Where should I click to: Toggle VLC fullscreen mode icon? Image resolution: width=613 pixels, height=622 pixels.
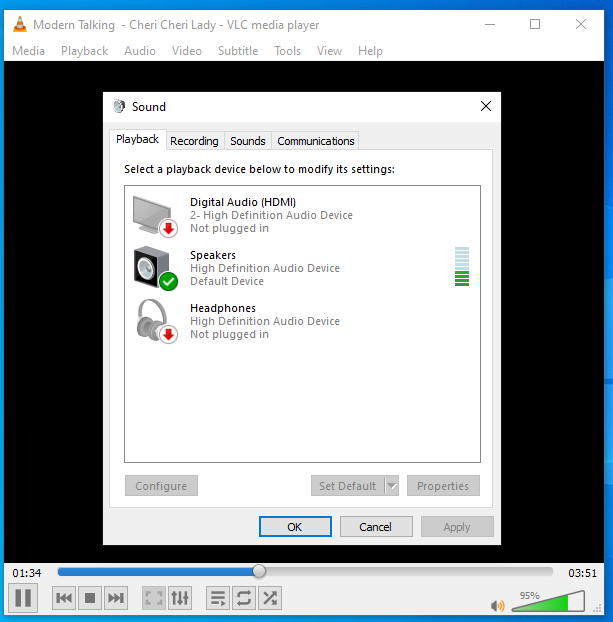[154, 598]
